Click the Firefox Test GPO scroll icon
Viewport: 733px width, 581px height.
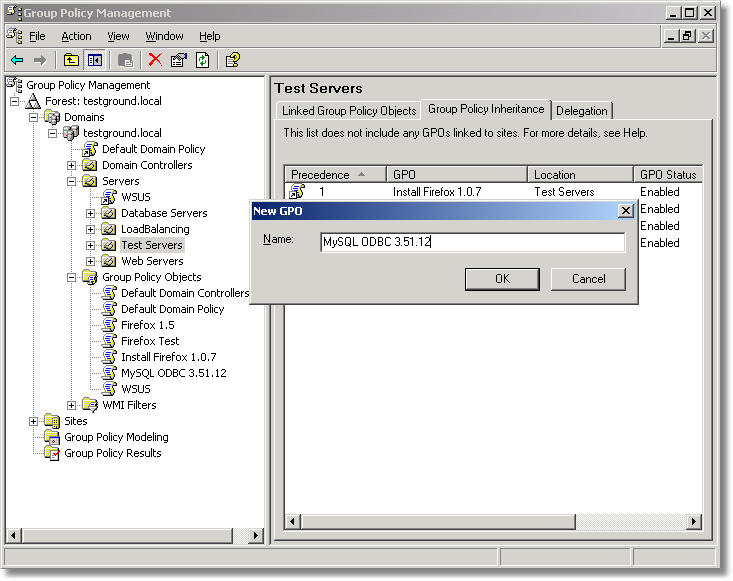pyautogui.click(x=109, y=341)
